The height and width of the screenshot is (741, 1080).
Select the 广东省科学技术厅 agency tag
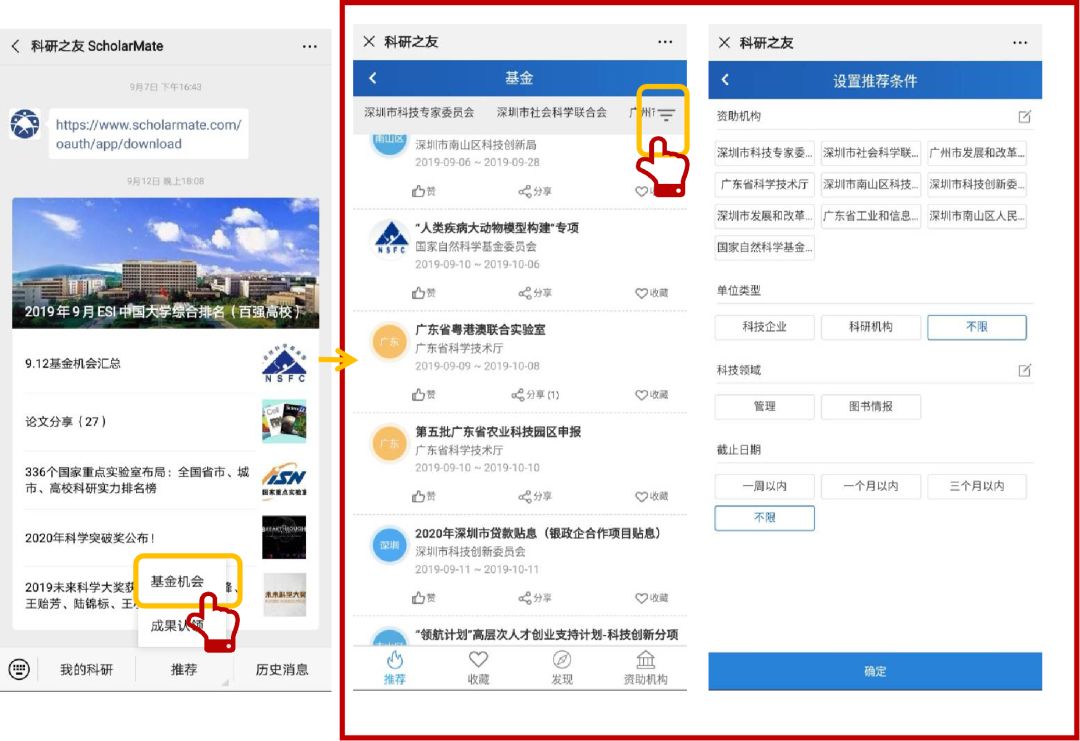pyautogui.click(x=764, y=185)
